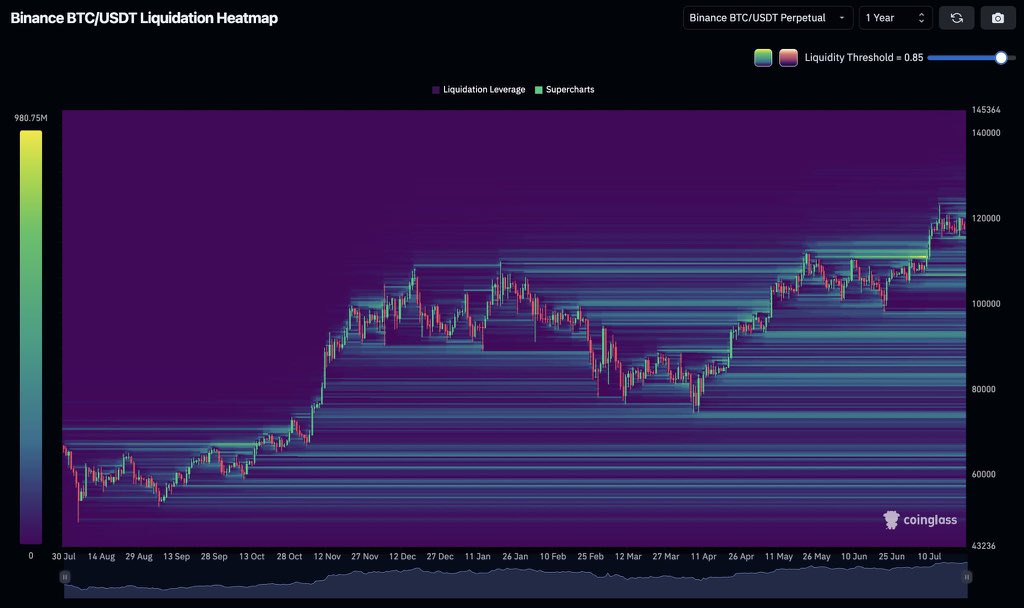Toggle Liquidation Leverage legend series
Screen dimensions: 1024x608
(479, 89)
